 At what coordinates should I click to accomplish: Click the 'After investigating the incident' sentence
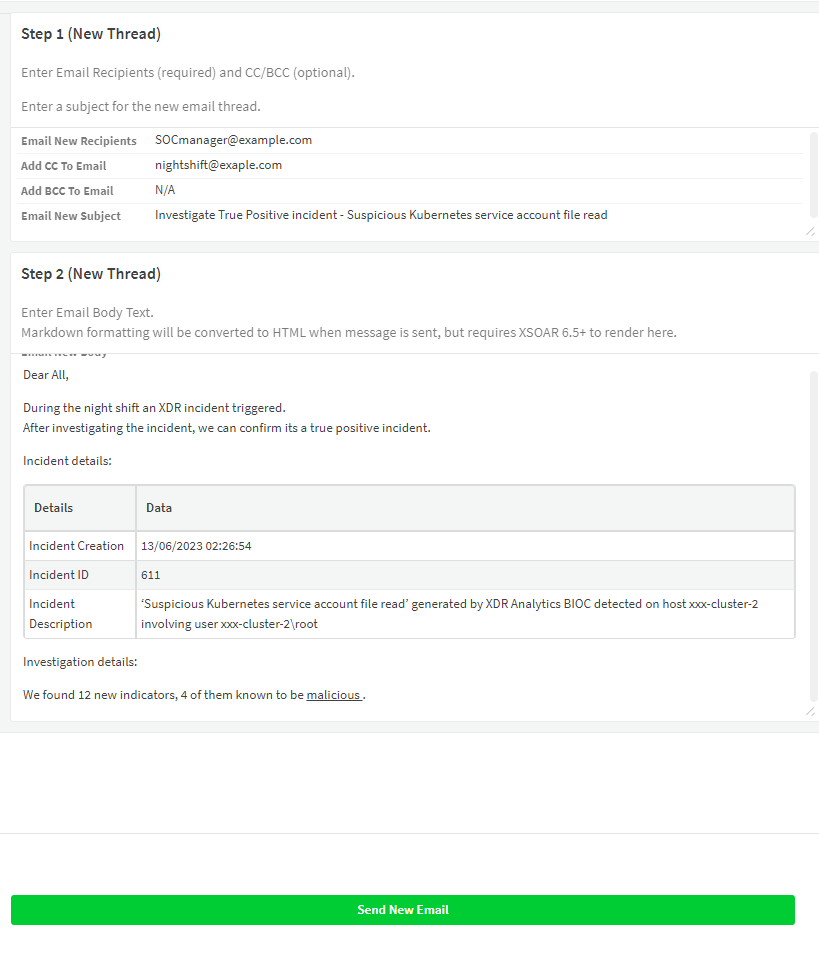(x=227, y=428)
